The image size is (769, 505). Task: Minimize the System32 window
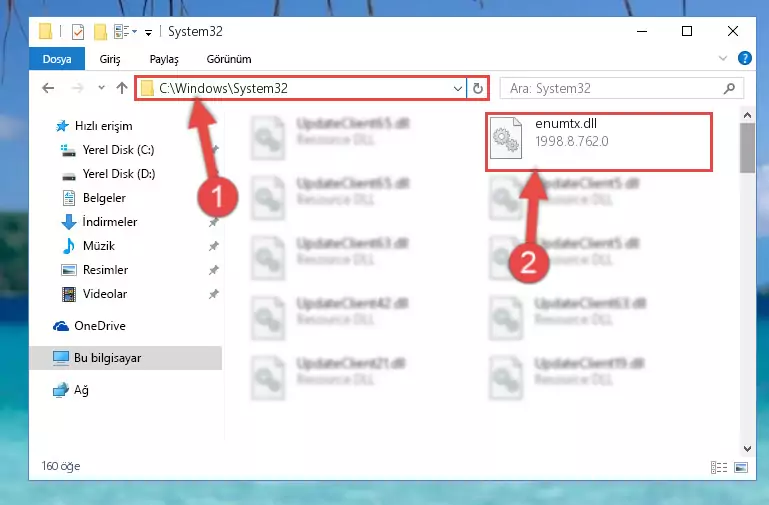pos(642,31)
